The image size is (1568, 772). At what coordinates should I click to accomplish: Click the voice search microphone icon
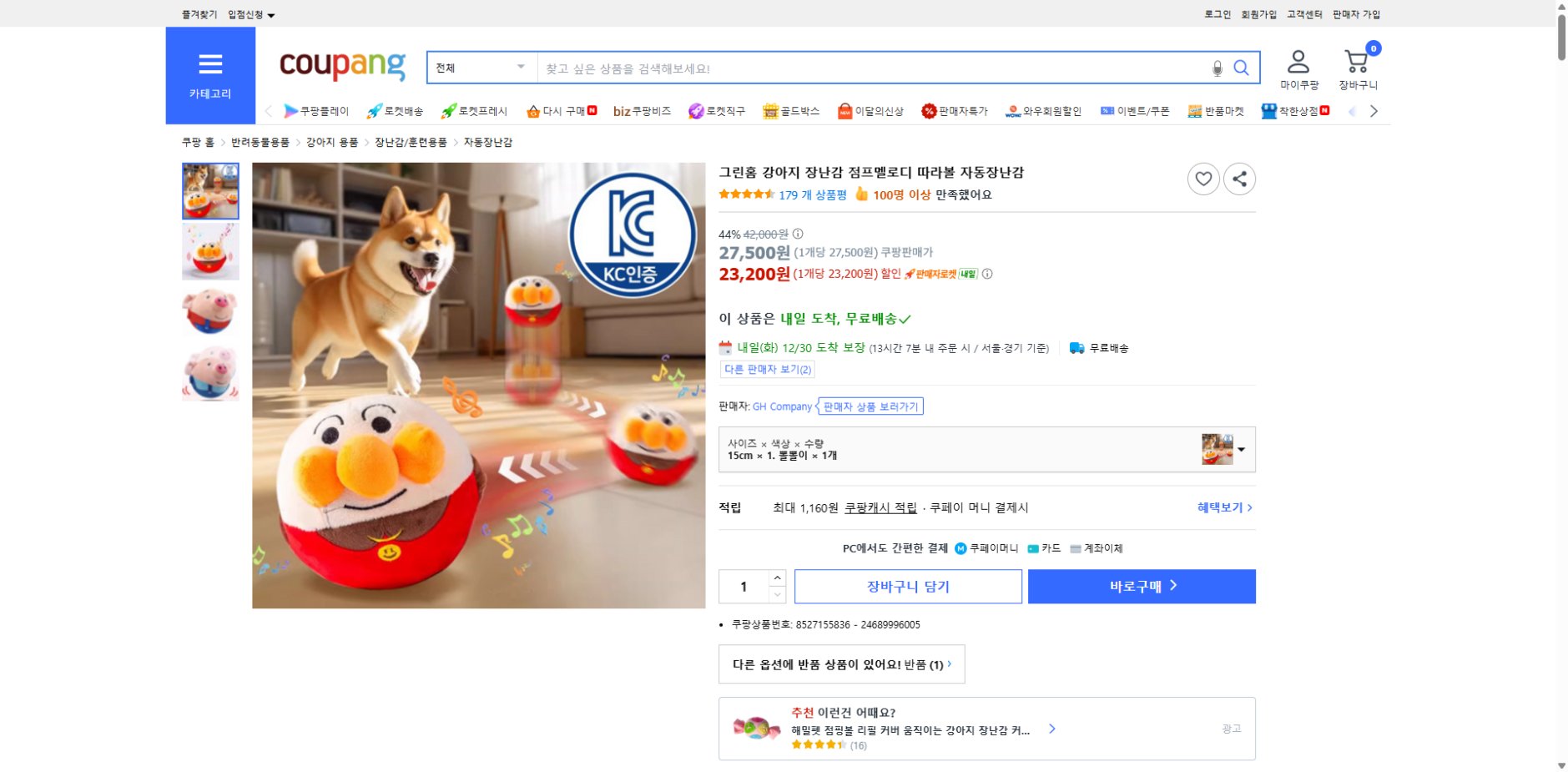[x=1216, y=68]
